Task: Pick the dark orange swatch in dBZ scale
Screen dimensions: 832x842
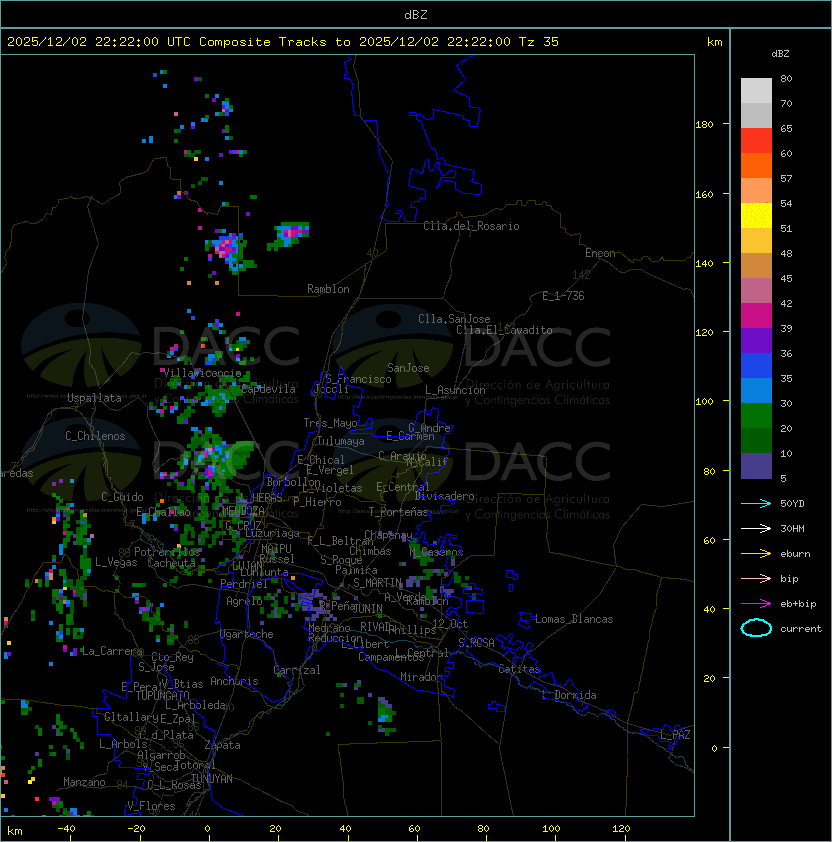Action: 756,166
